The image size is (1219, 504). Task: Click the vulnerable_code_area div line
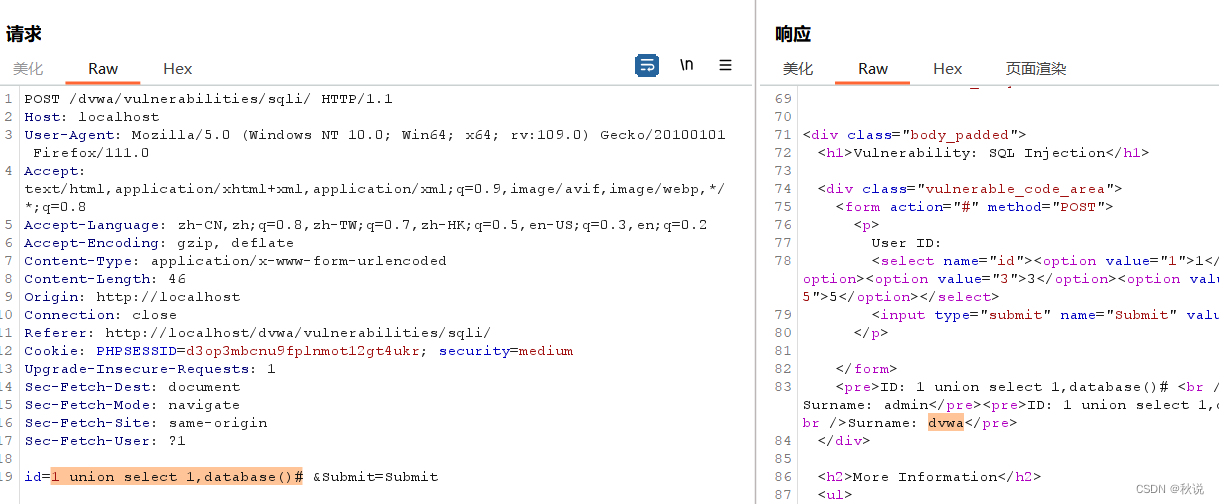coord(970,189)
